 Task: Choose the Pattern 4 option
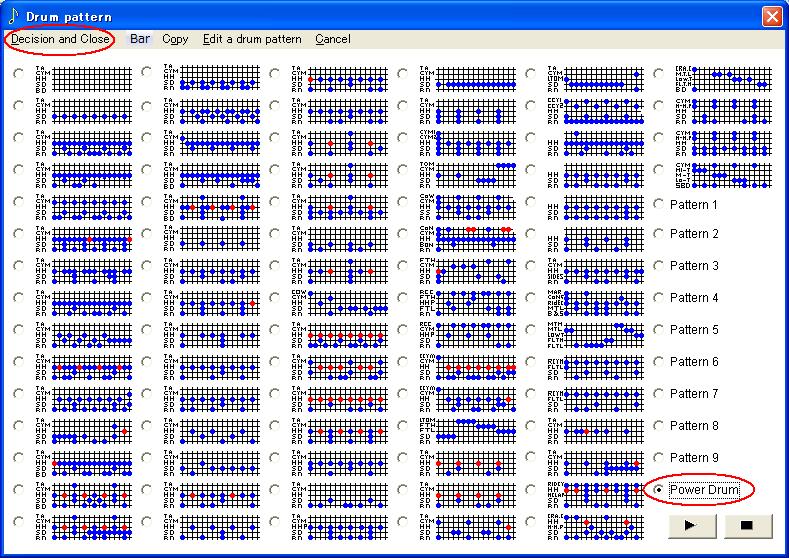click(x=658, y=298)
